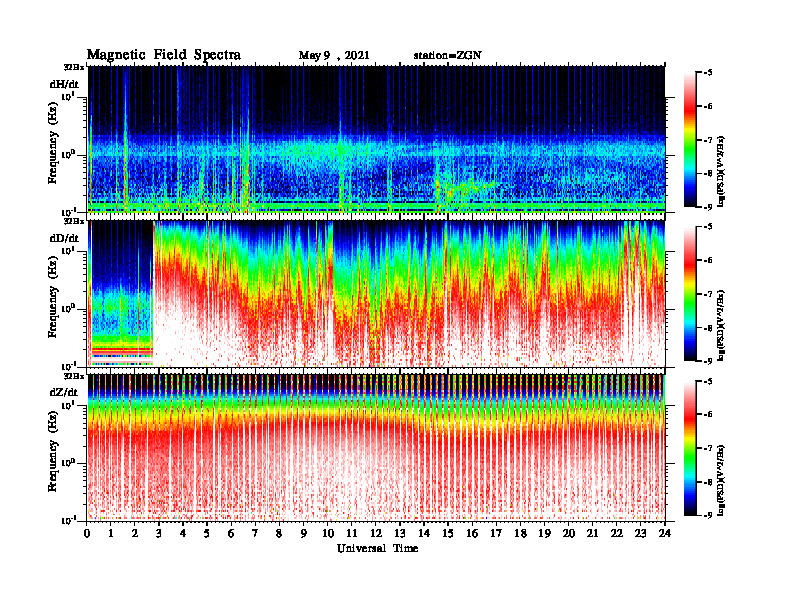Screen dimensions: 792x612
Task: Click the color bar beside dZ/dt panel
Action: point(690,448)
